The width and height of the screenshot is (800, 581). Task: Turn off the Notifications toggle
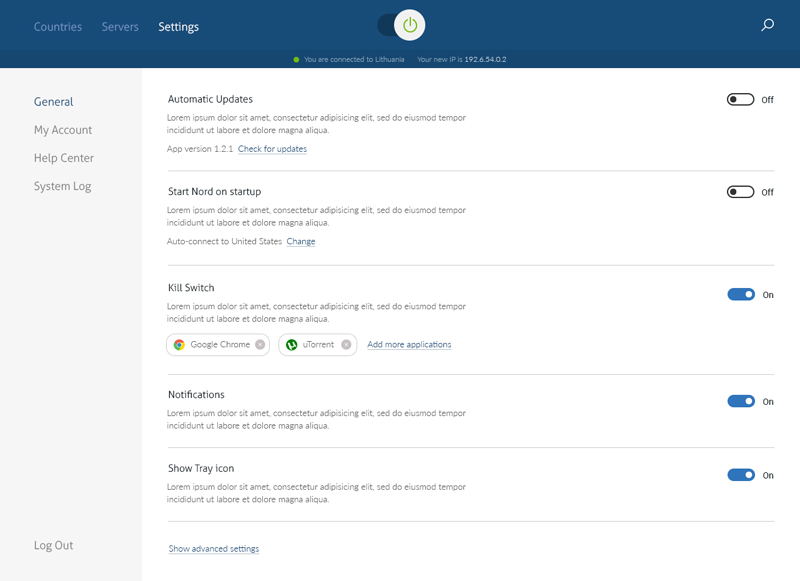coord(741,401)
